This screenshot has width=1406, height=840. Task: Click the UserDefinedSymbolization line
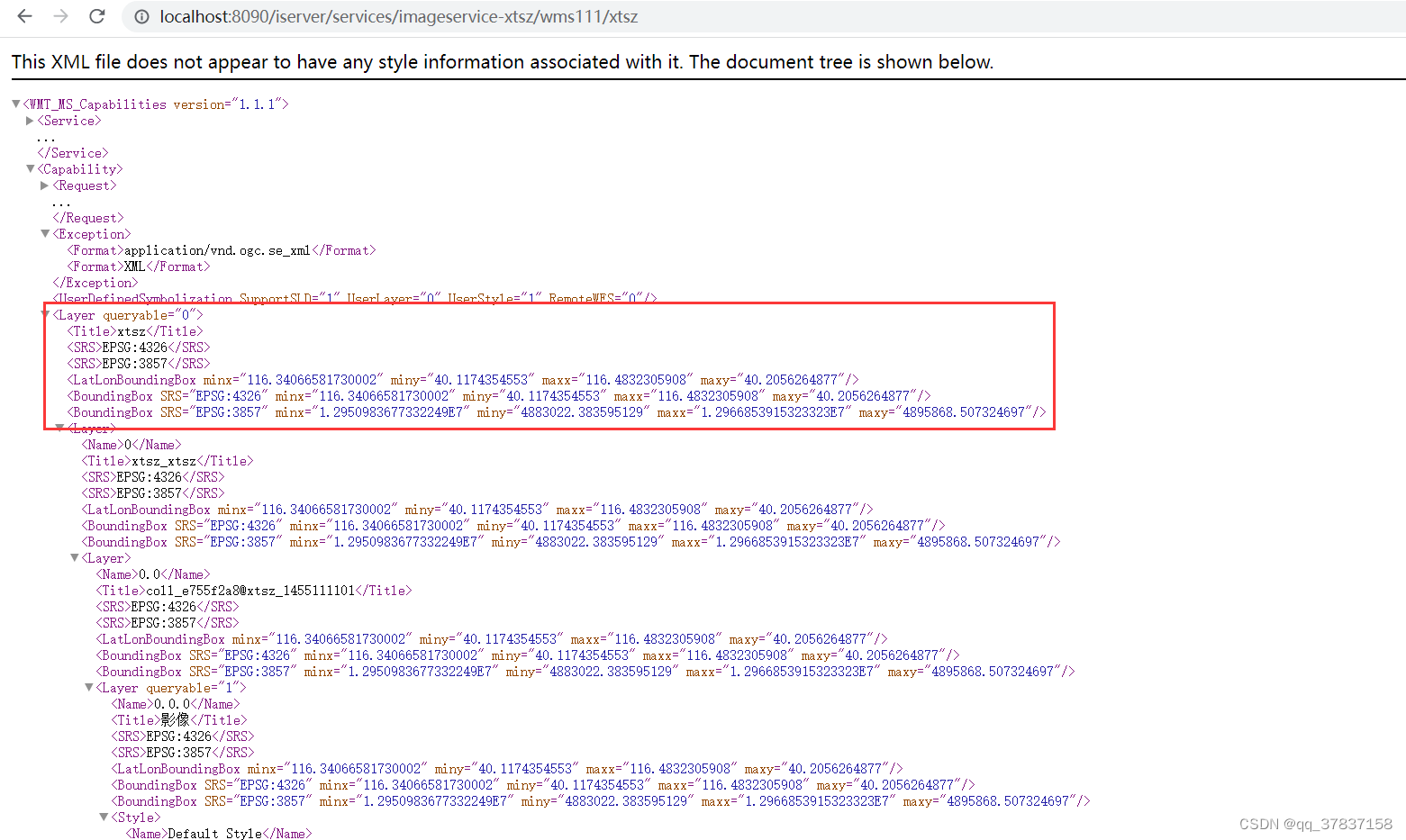pyautogui.click(x=355, y=298)
